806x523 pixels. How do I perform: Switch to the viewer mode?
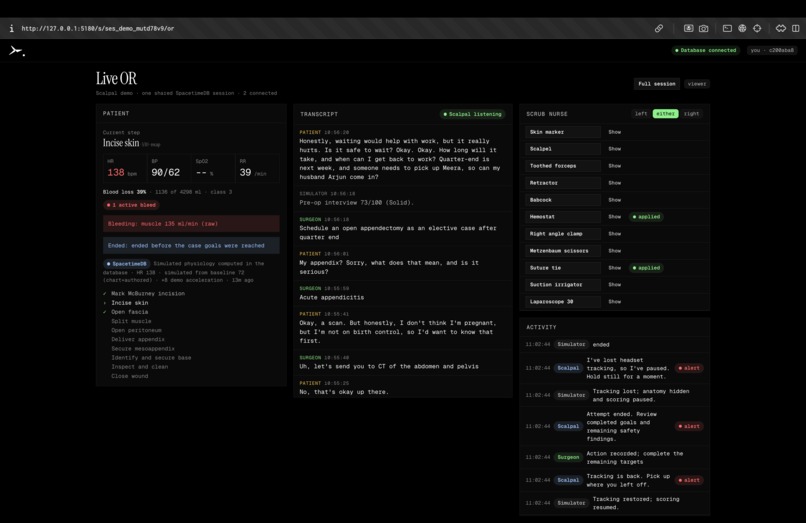697,84
